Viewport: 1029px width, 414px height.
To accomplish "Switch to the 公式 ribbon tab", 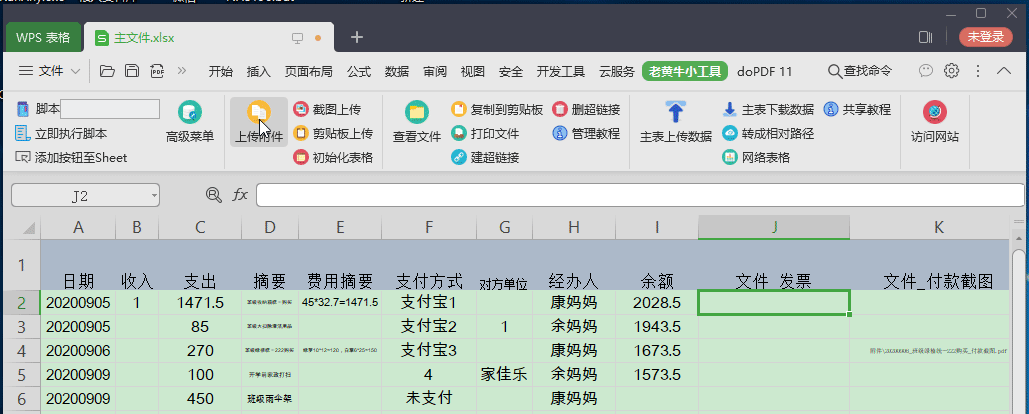I will click(359, 71).
